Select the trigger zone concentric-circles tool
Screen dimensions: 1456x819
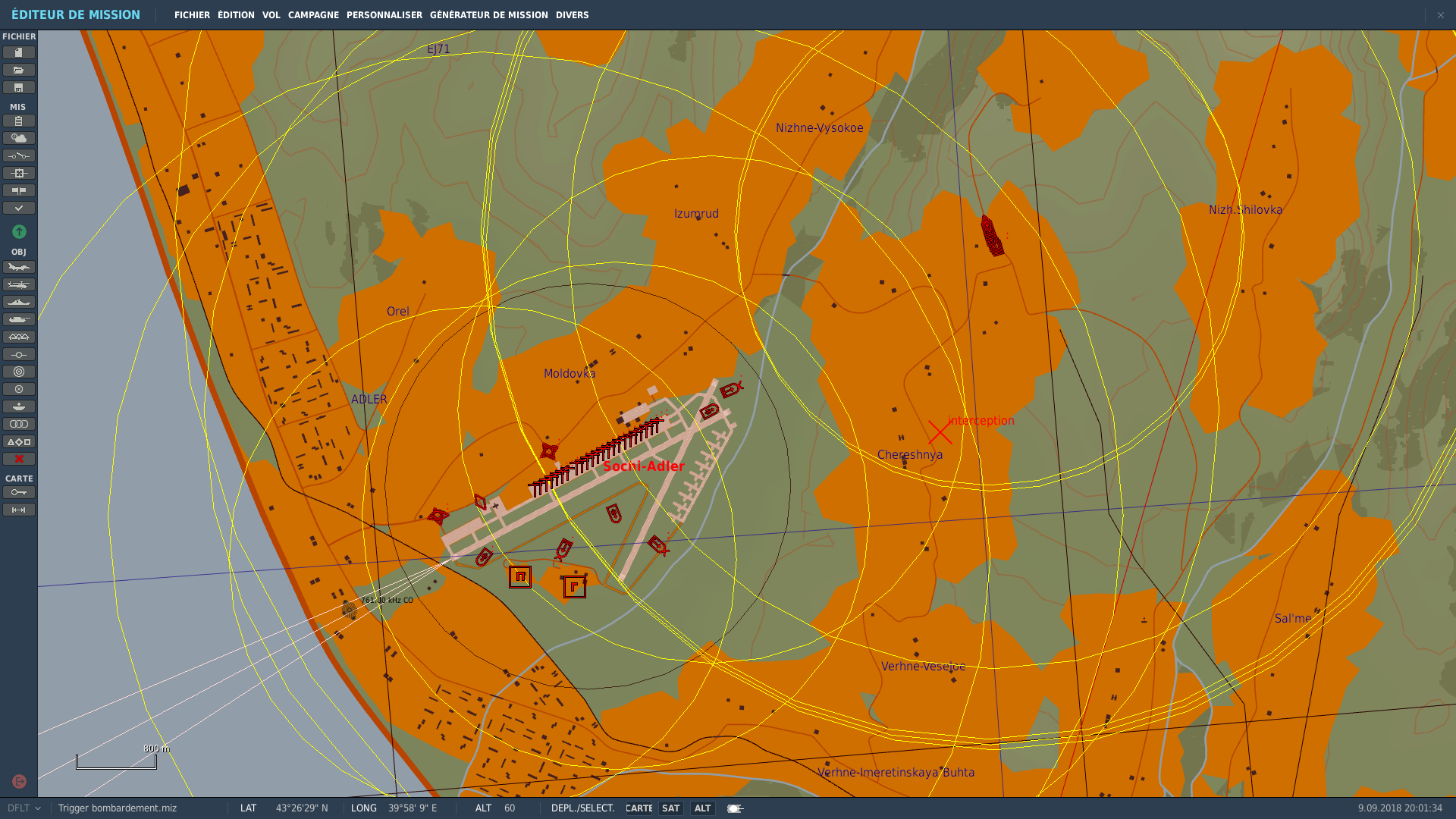pos(19,372)
